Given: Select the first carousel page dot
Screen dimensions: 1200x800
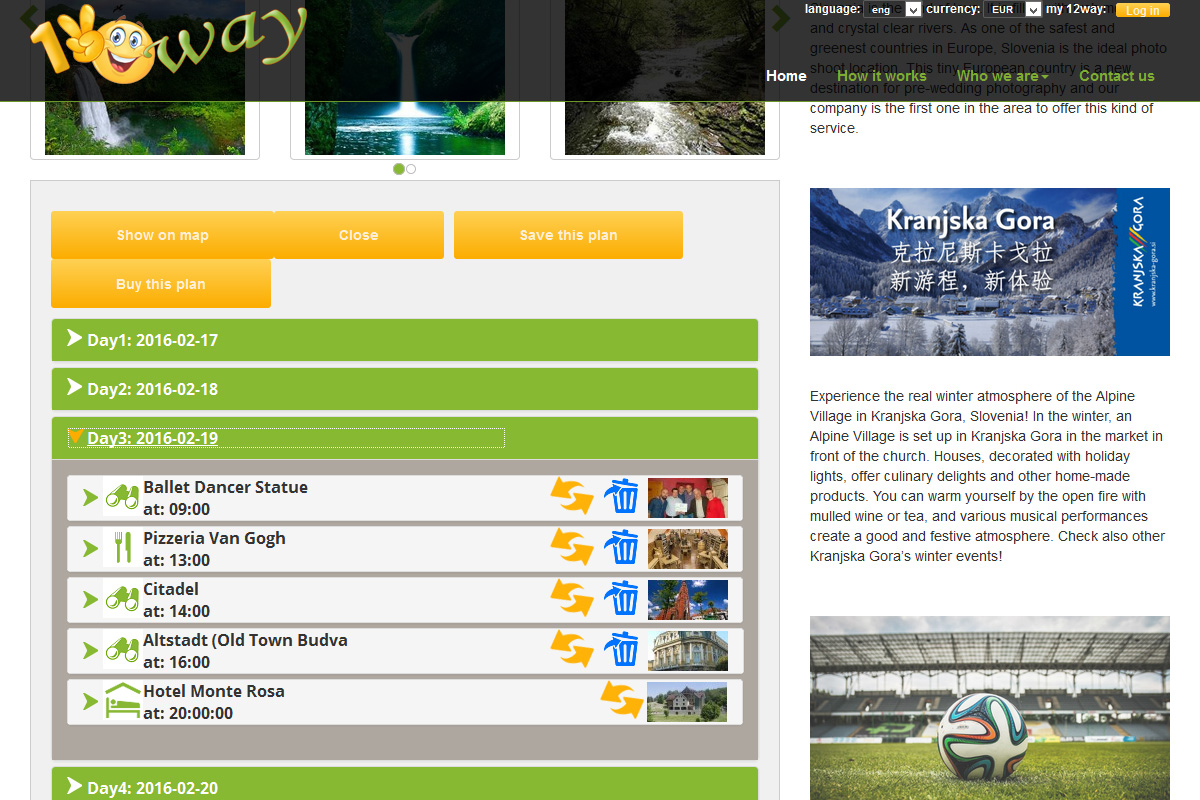Looking at the screenshot, I should tap(399, 169).
